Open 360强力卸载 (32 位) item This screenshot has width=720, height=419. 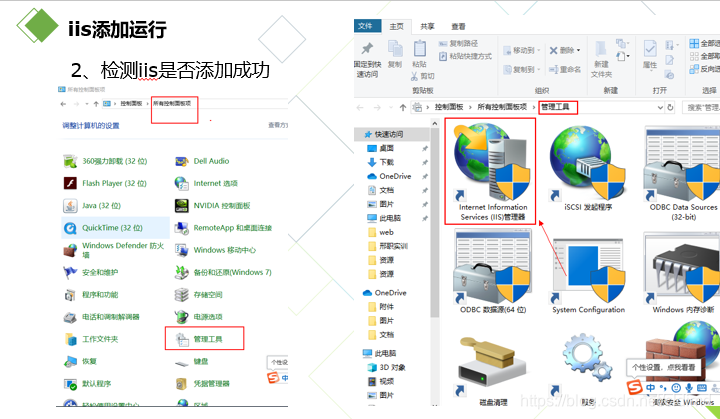(x=105, y=161)
